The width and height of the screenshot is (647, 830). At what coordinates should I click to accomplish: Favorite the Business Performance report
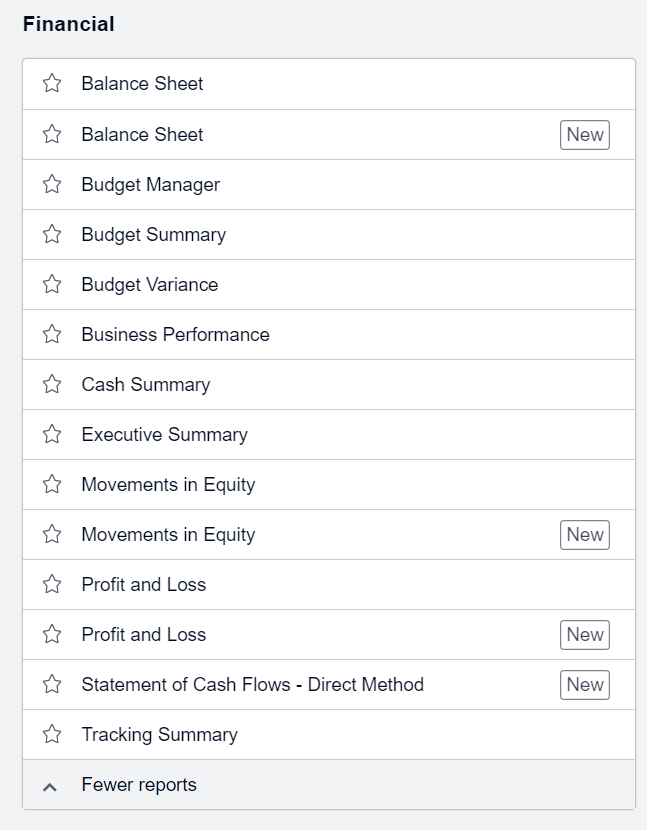[51, 334]
